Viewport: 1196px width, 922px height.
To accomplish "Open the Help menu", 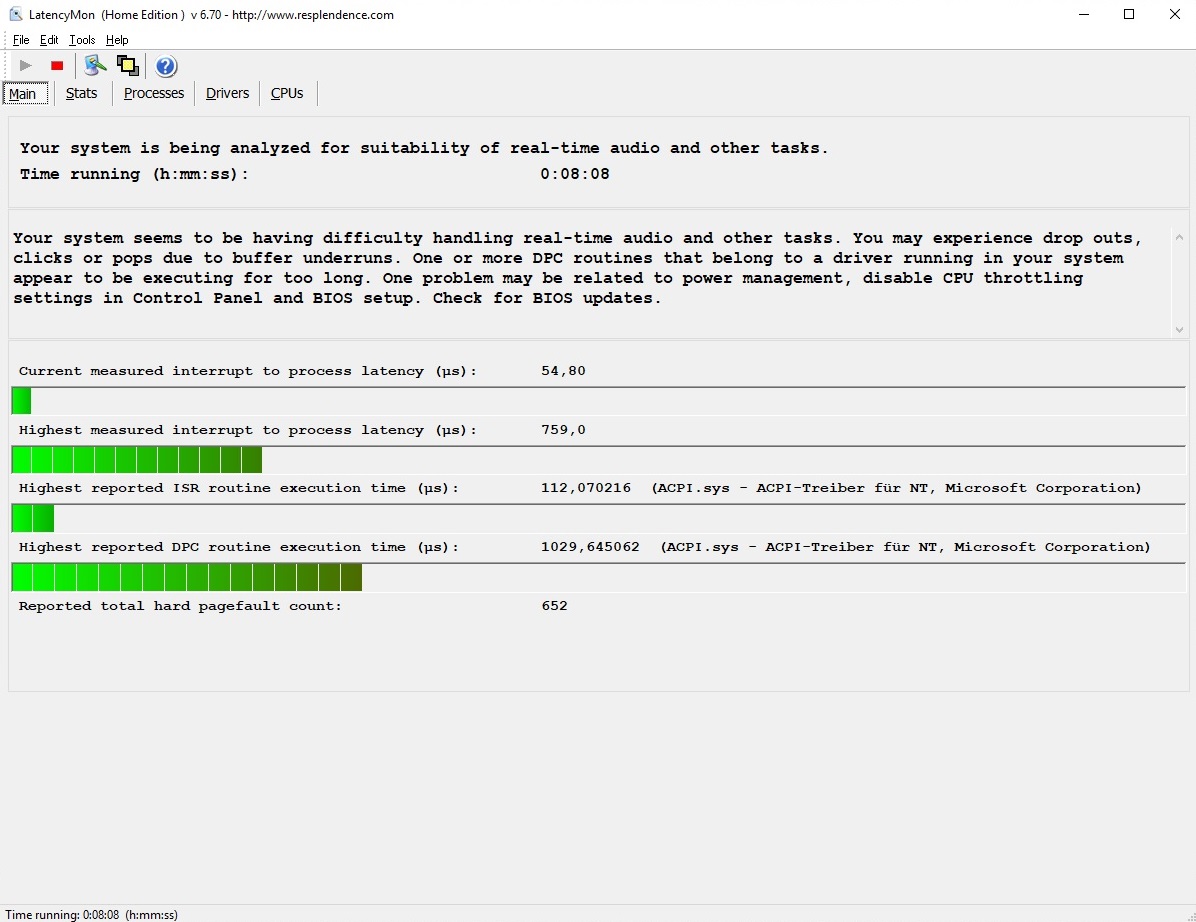I will pyautogui.click(x=117, y=40).
